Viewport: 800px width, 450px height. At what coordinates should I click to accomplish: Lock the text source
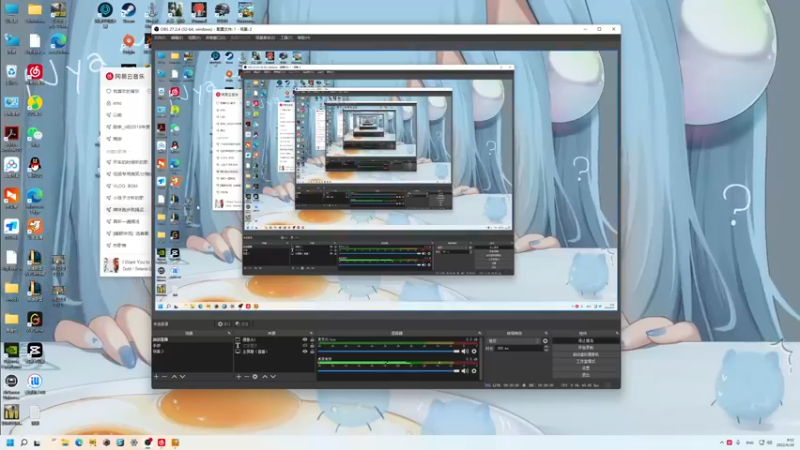(312, 345)
